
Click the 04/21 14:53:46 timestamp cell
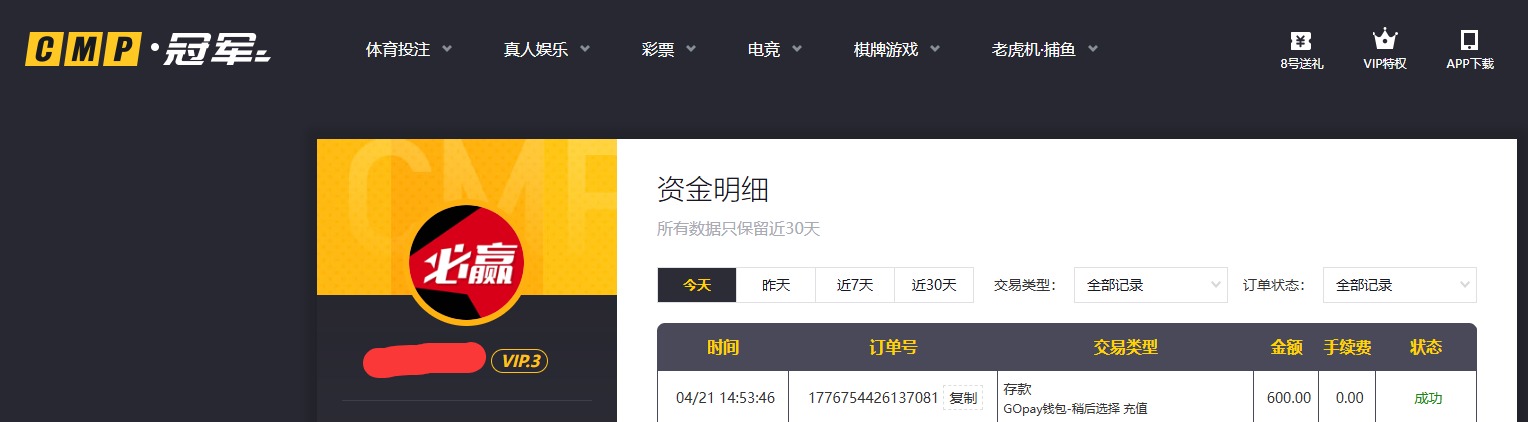click(725, 398)
